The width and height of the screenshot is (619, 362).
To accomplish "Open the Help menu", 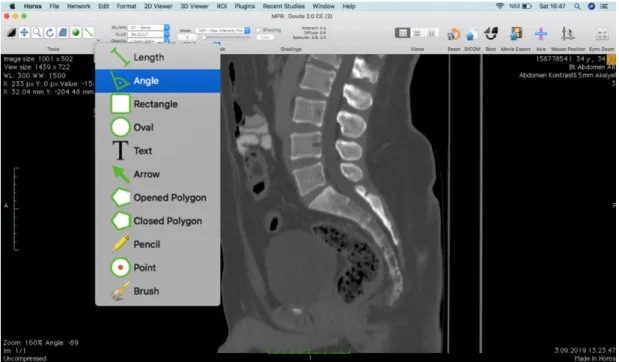I will [349, 6].
